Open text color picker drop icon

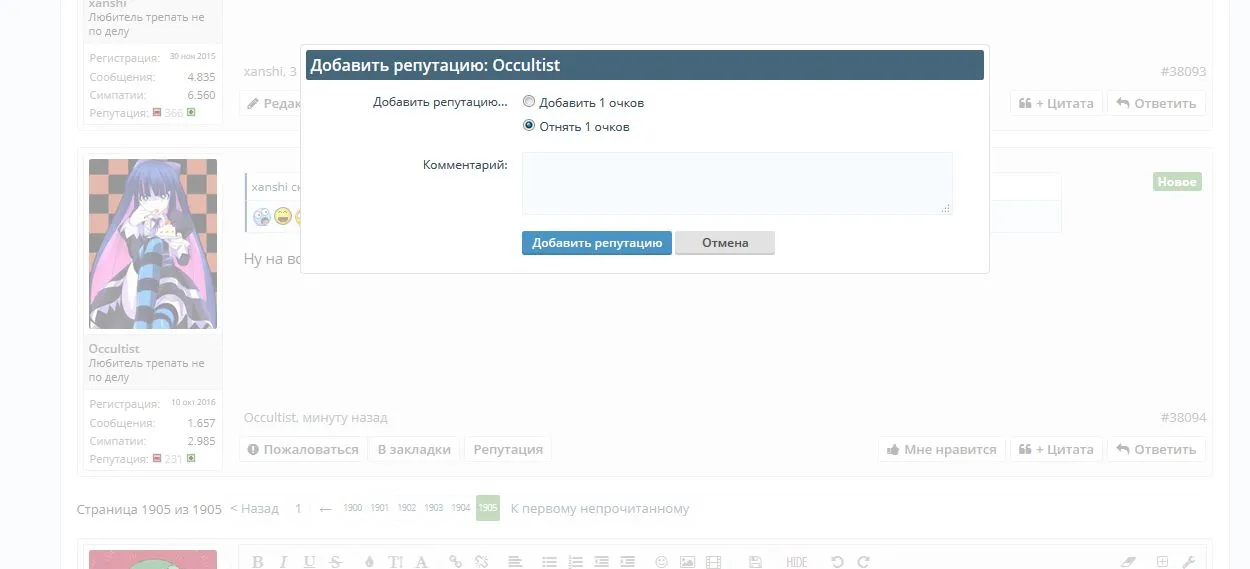369,562
